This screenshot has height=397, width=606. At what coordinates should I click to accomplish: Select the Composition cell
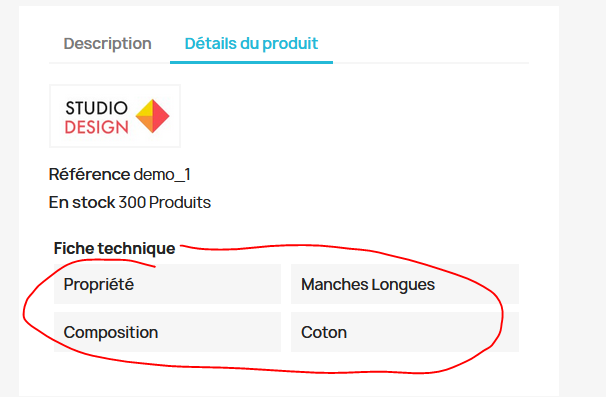[167, 332]
